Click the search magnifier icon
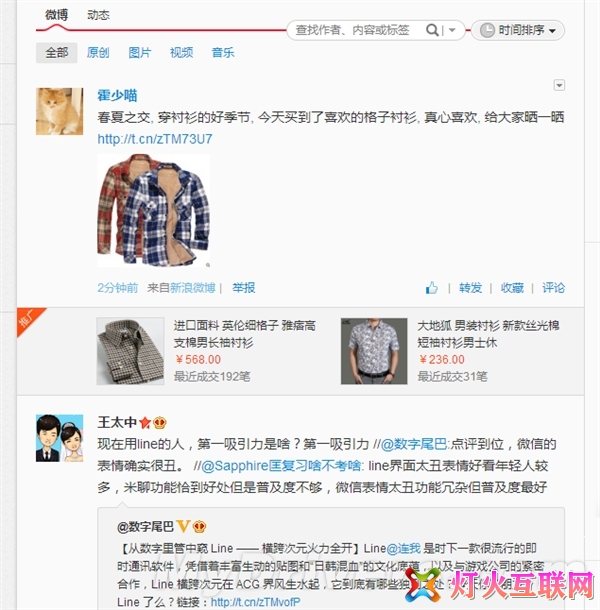The width and height of the screenshot is (600, 610). [432, 30]
